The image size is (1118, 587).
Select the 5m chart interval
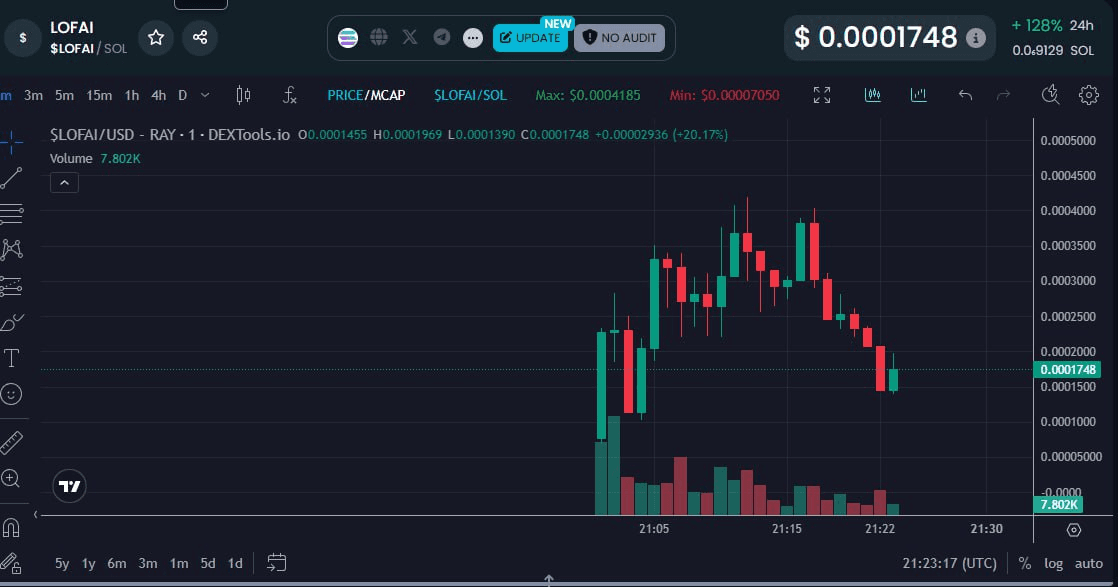[x=64, y=95]
